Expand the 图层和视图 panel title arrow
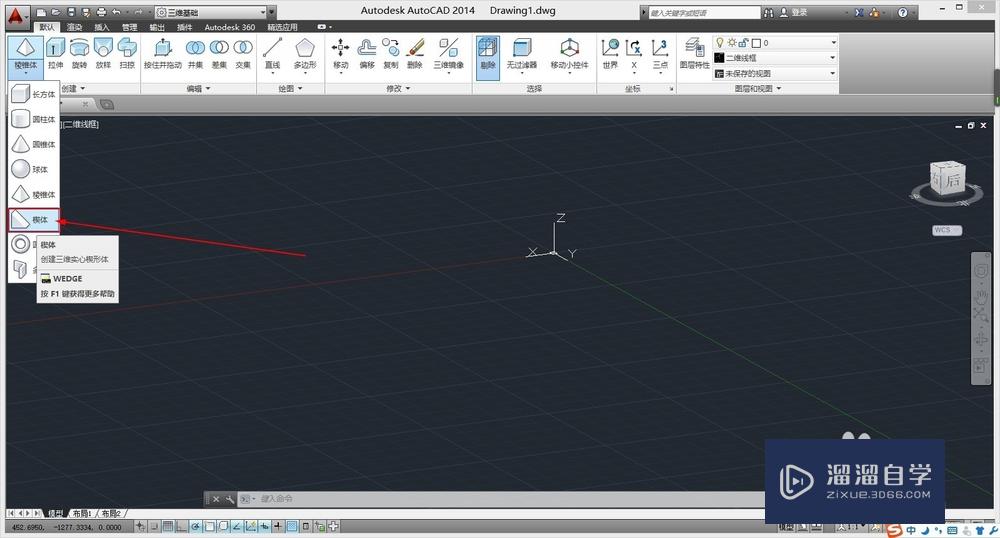Screen dimensions: 1000x538 click(x=779, y=89)
